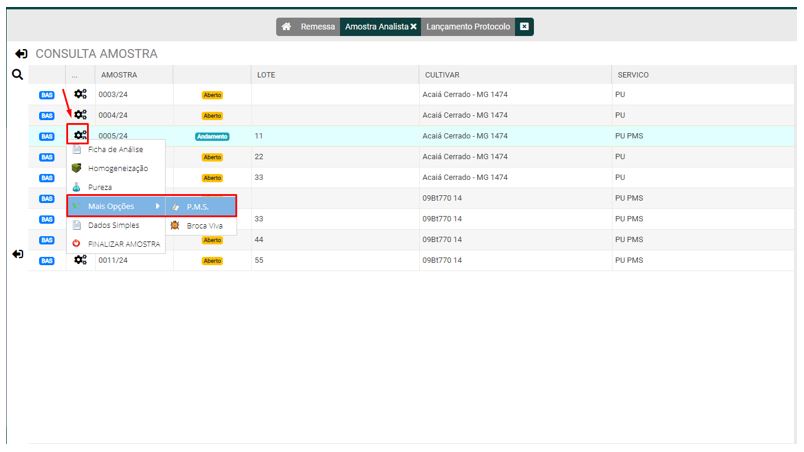Click gear icon for sample 0011/24
The height and width of the screenshot is (452, 804).
(x=80, y=260)
